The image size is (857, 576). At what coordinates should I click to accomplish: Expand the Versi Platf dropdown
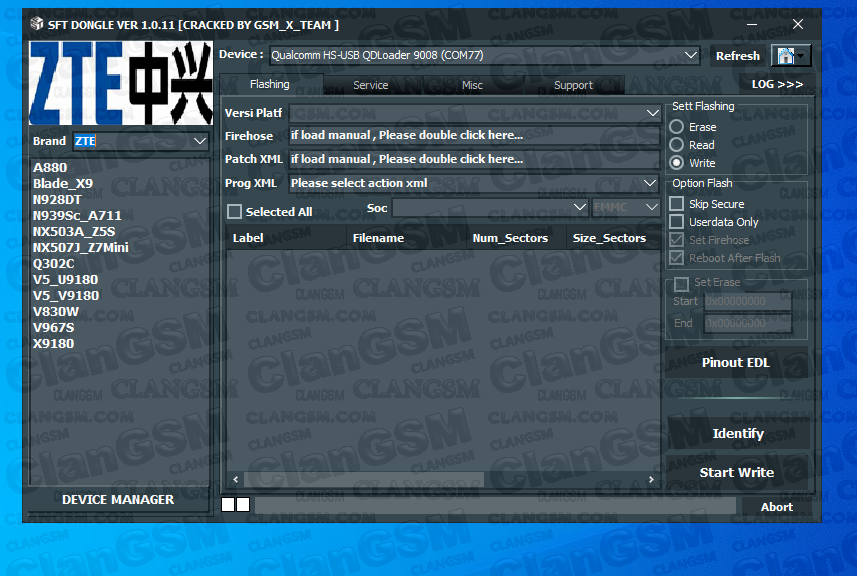pyautogui.click(x=652, y=113)
